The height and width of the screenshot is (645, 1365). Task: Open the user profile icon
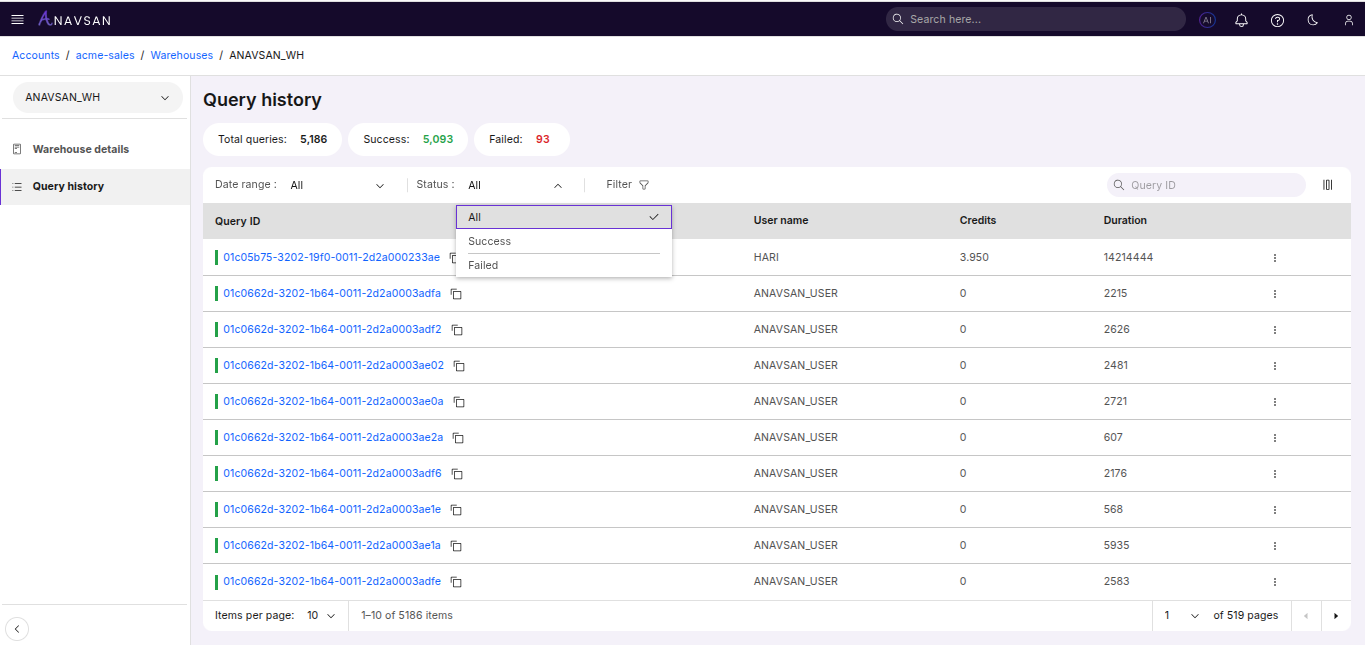click(x=1348, y=20)
